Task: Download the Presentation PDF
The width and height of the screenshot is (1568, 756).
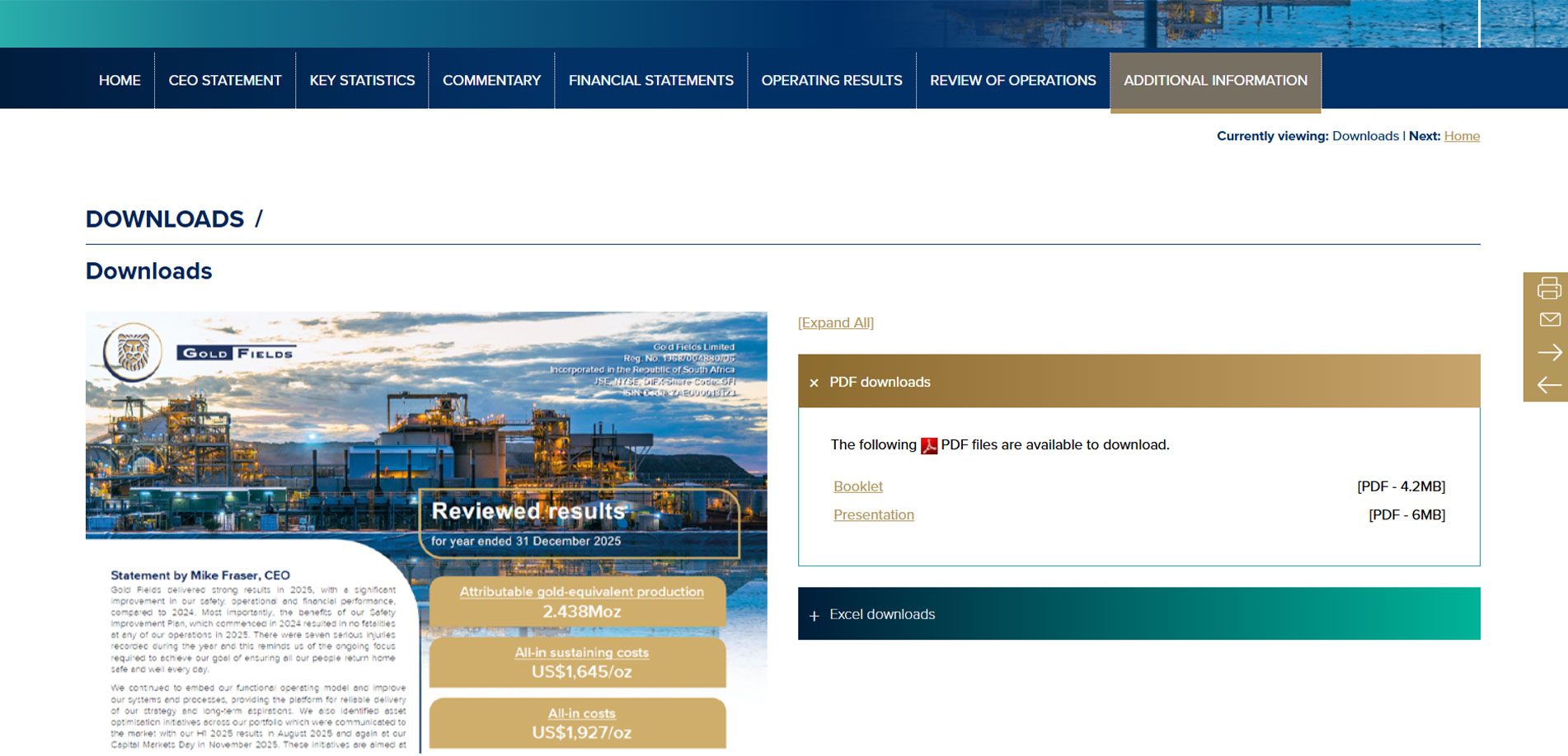Action: point(874,514)
